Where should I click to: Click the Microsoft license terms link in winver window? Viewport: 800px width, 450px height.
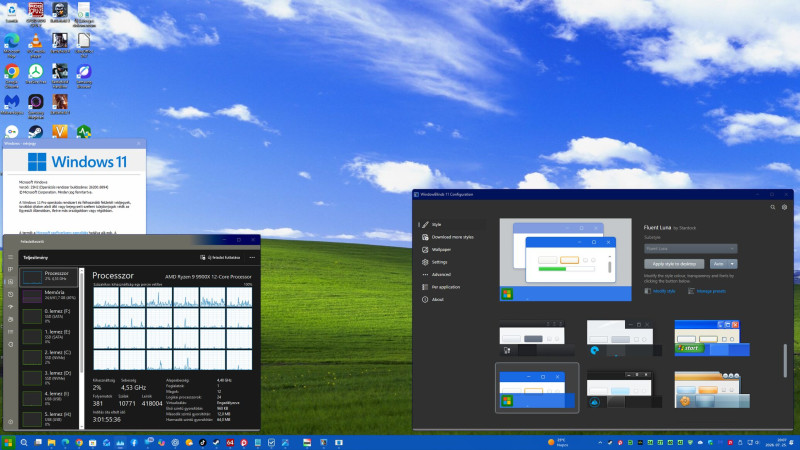62,233
